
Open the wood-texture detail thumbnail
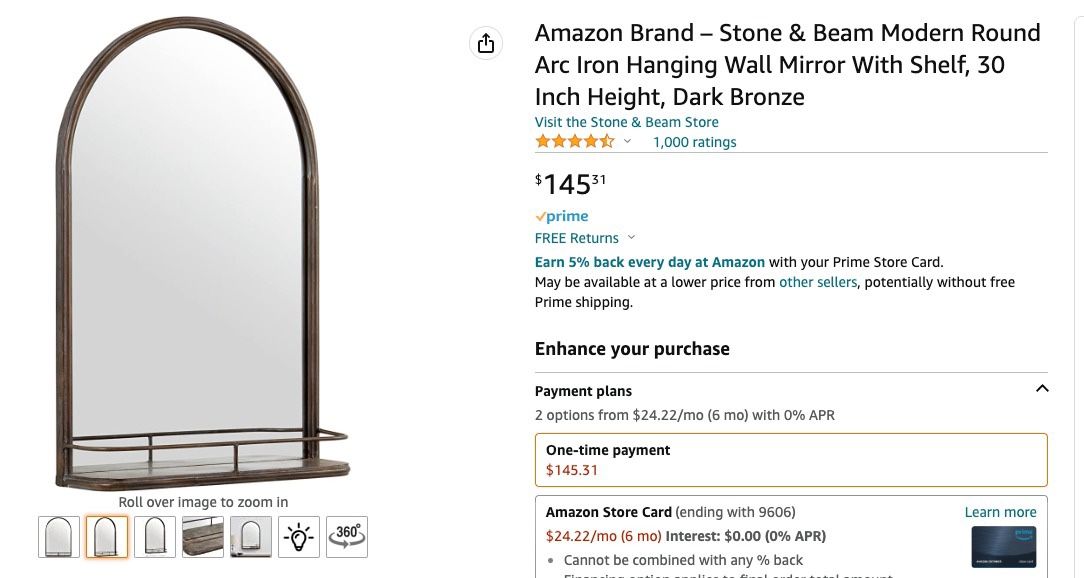point(202,537)
